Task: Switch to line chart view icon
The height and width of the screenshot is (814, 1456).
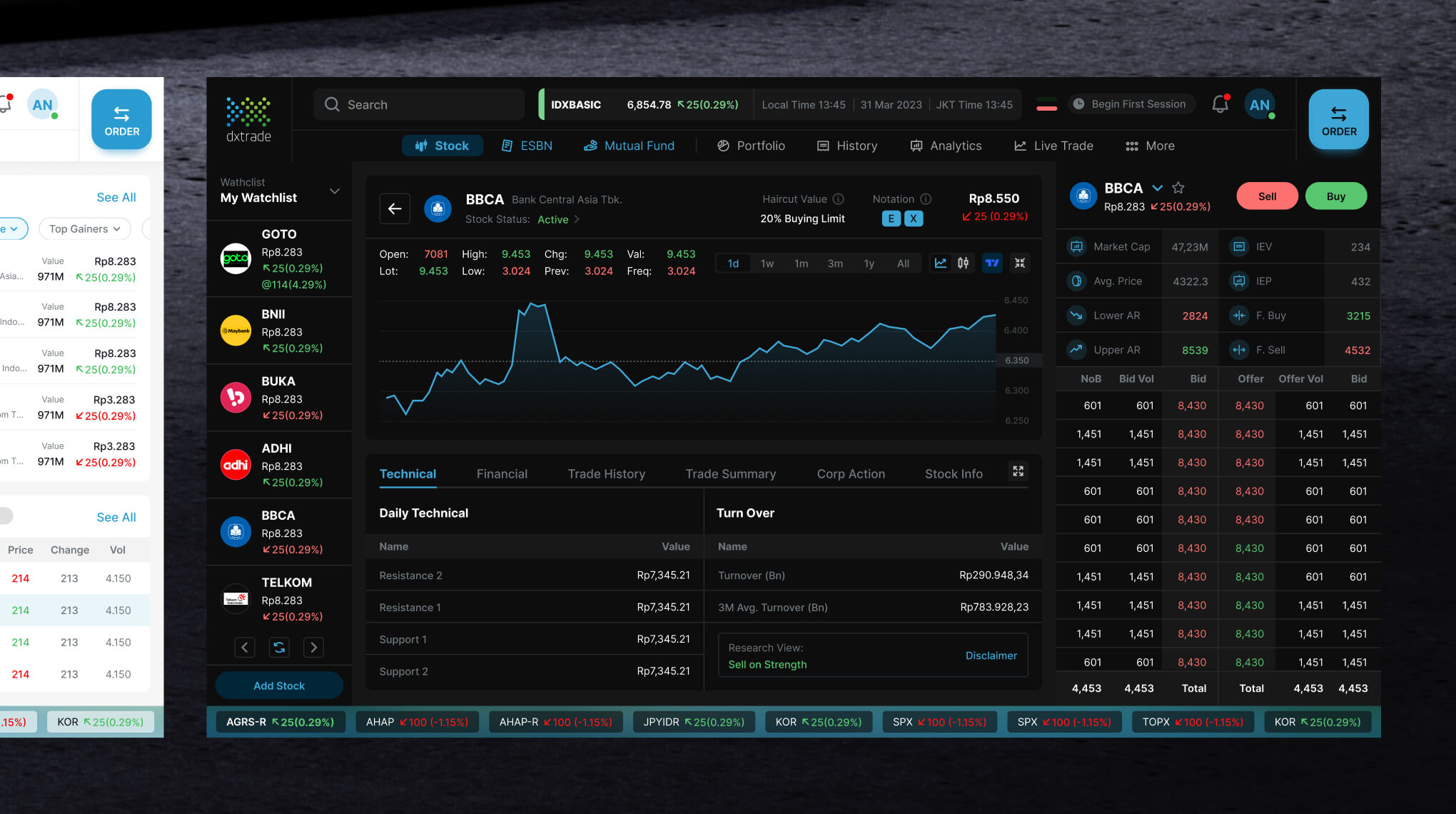Action: pos(941,263)
